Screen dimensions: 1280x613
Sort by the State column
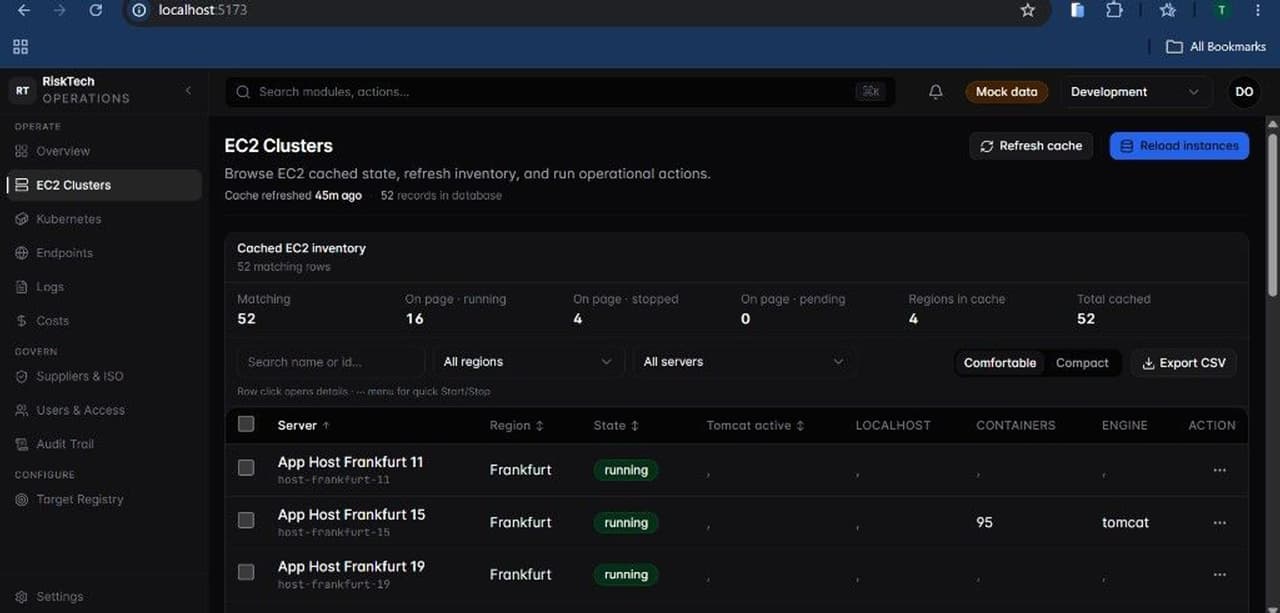click(x=618, y=425)
